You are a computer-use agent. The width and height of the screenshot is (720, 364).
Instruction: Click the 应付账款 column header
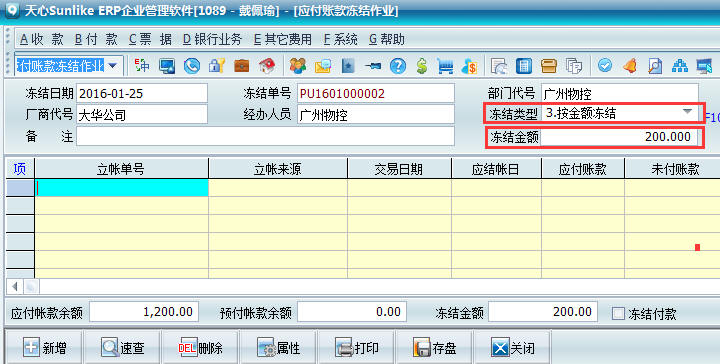(583, 169)
